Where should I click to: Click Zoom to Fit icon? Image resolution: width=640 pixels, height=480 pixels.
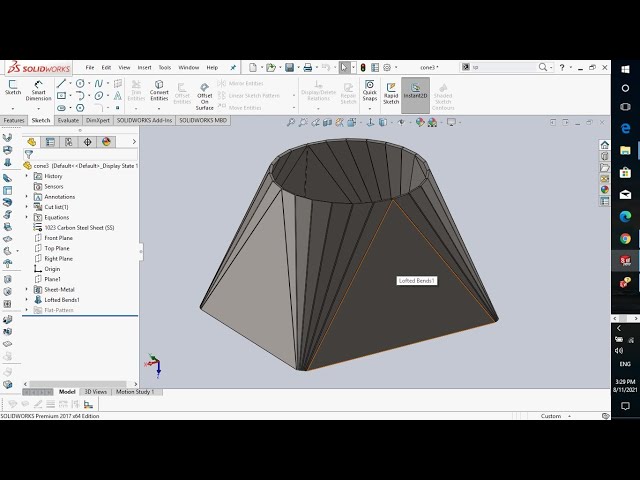[291, 122]
